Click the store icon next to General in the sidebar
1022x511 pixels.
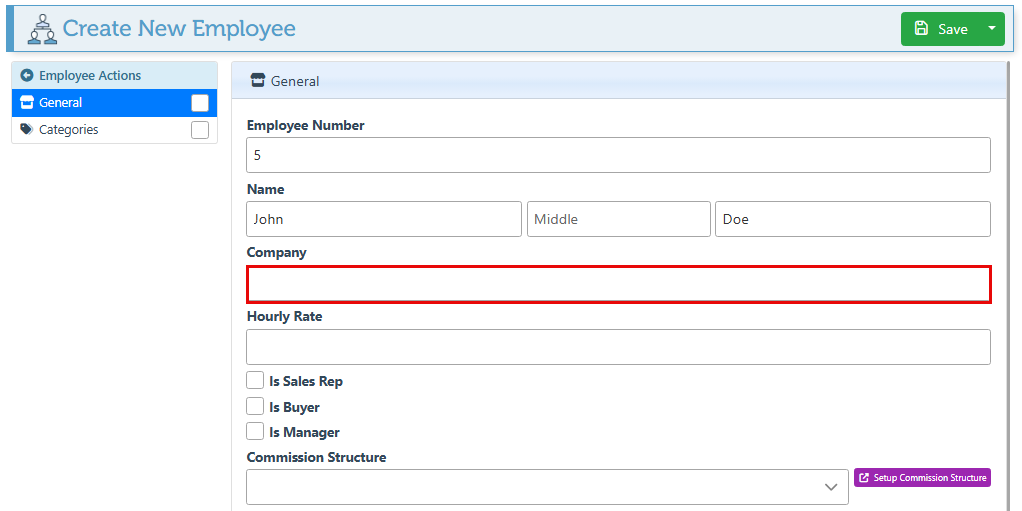[27, 103]
